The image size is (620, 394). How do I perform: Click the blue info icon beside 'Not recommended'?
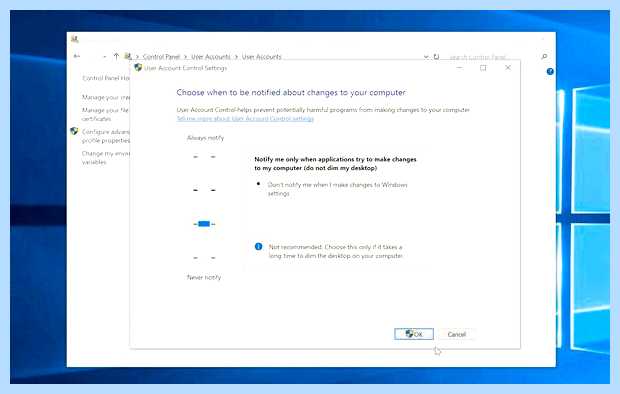(259, 246)
